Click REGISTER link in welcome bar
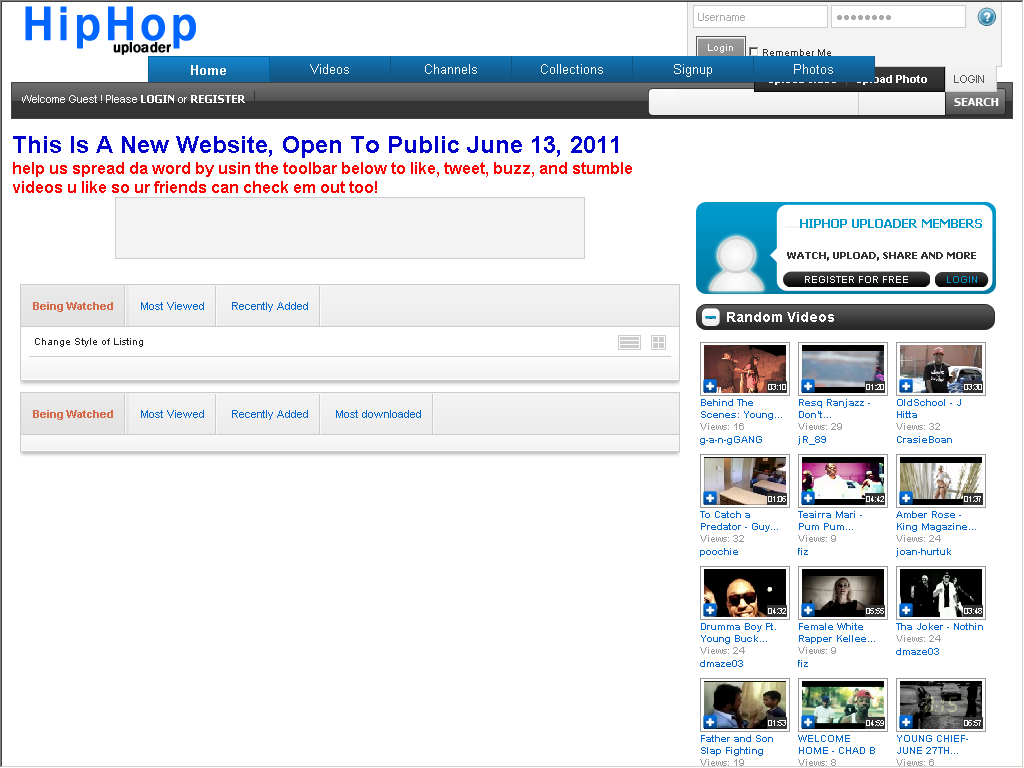1024x768 pixels. pos(217,99)
